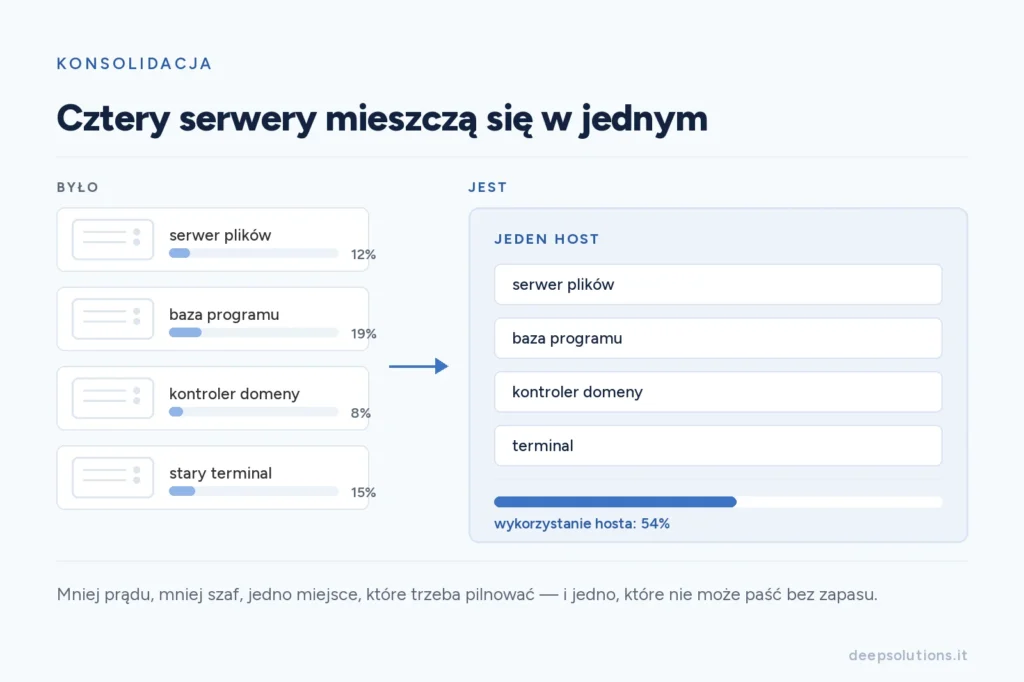Image resolution: width=1024 pixels, height=682 pixels.
Task: Click the KONSOLIDACJA heading label
Action: [x=135, y=63]
